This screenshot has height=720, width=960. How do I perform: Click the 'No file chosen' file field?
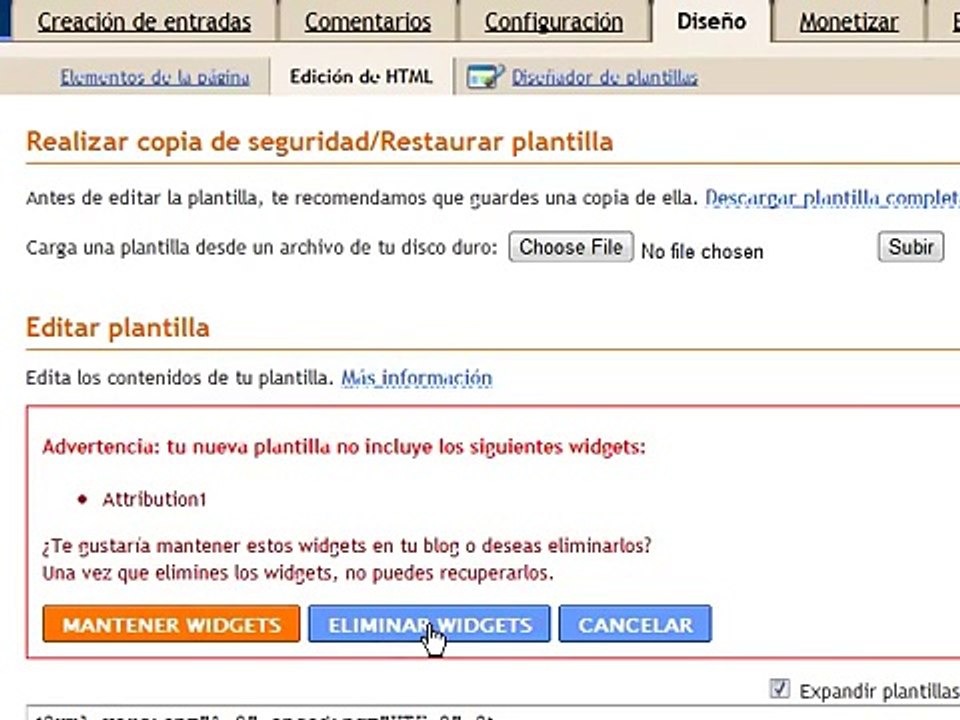pos(701,251)
